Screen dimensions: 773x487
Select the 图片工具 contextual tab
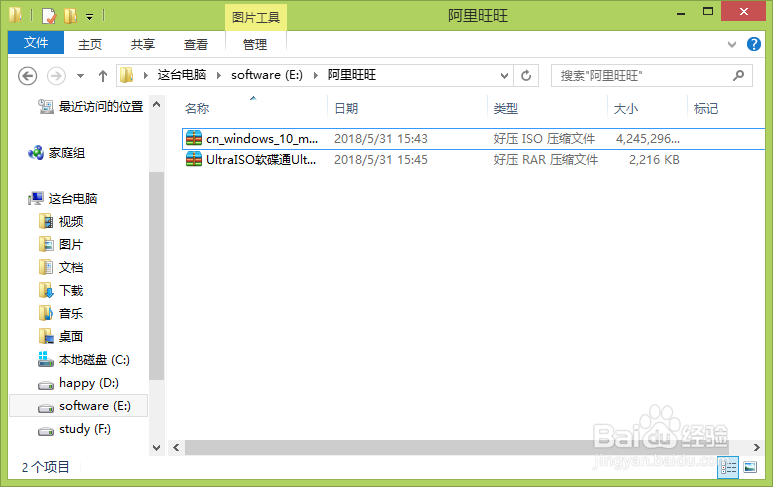(256, 18)
